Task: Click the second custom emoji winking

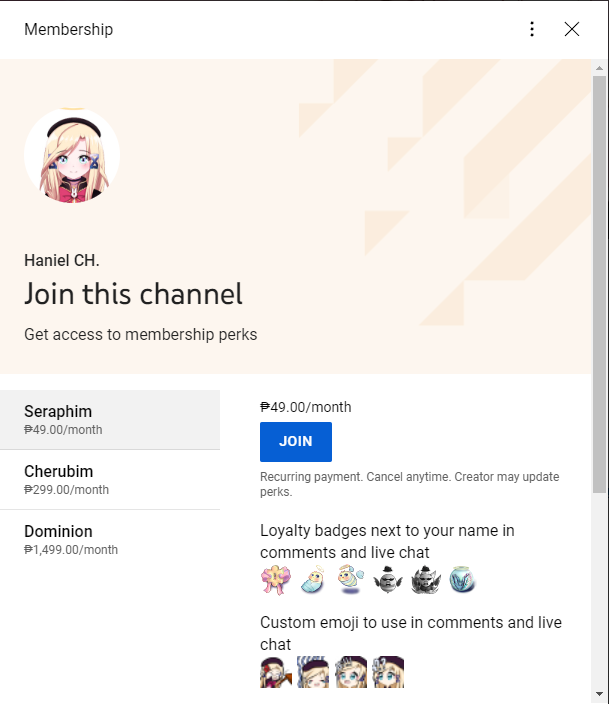Action: [x=313, y=672]
